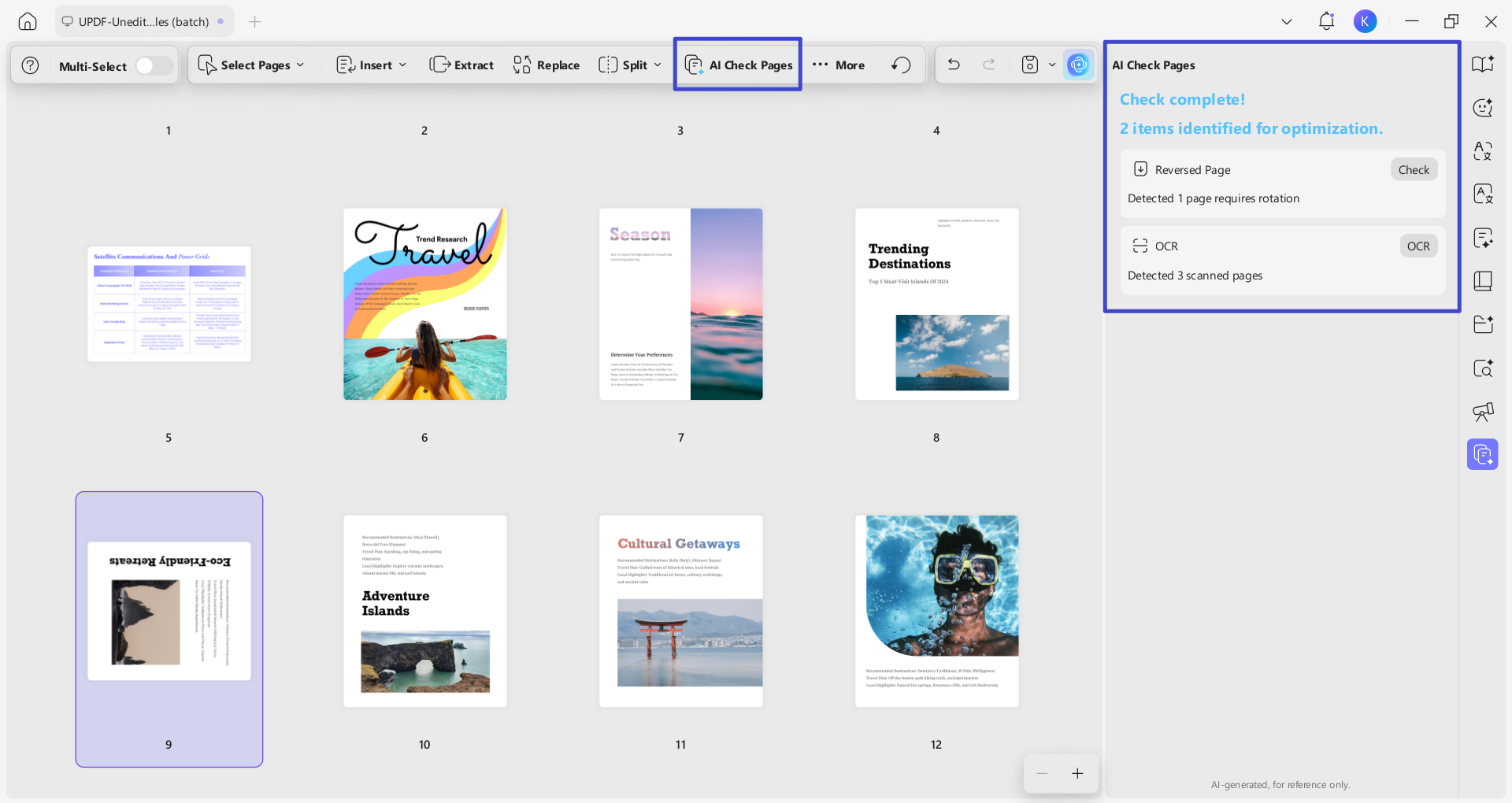Redo the last undone action
Viewport: 1512px width, 803px height.
coord(989,65)
